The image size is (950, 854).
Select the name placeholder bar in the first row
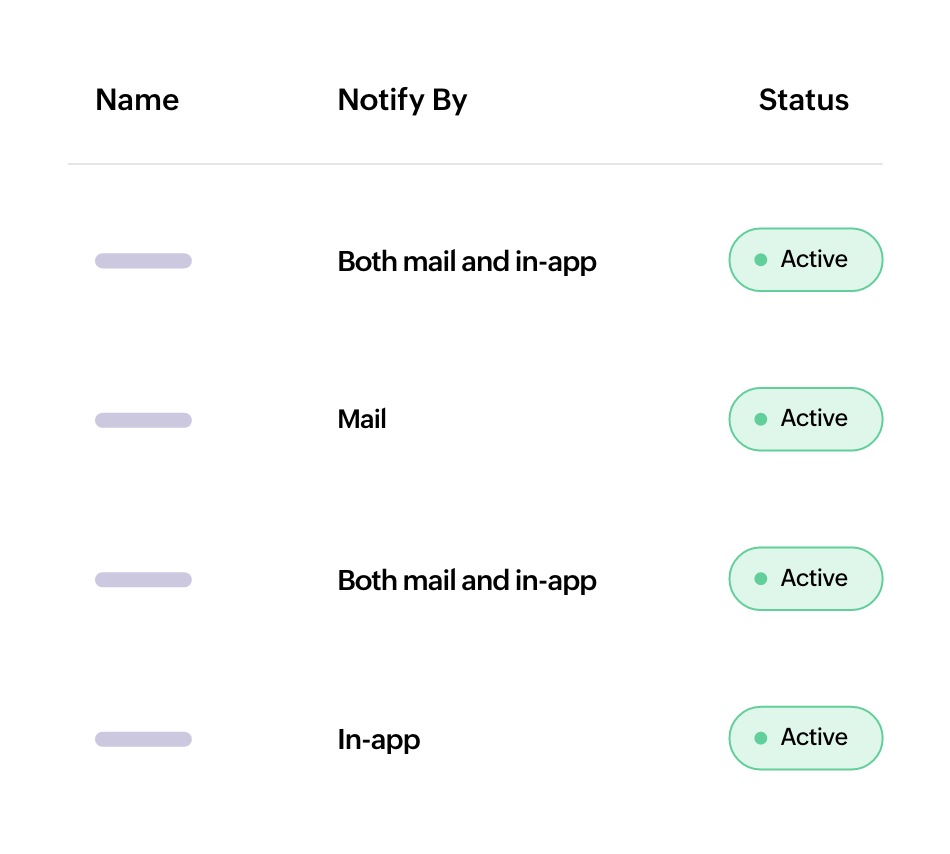tap(142, 260)
